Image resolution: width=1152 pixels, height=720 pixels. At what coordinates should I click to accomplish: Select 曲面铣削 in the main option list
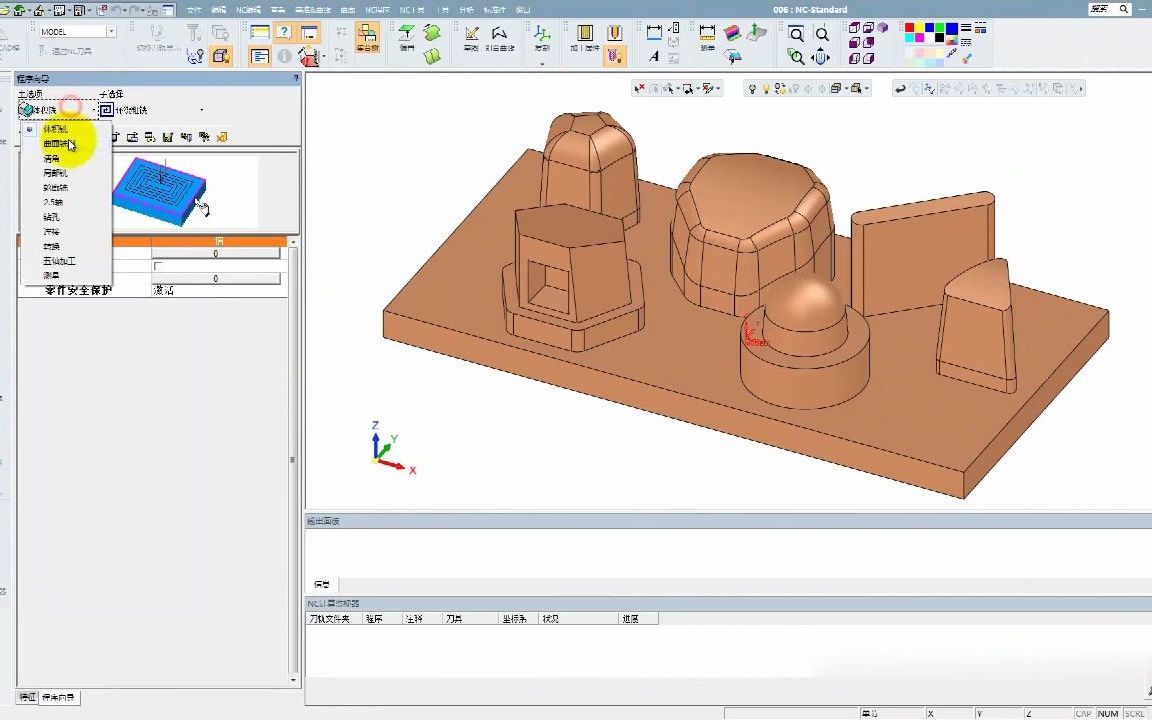tap(55, 144)
